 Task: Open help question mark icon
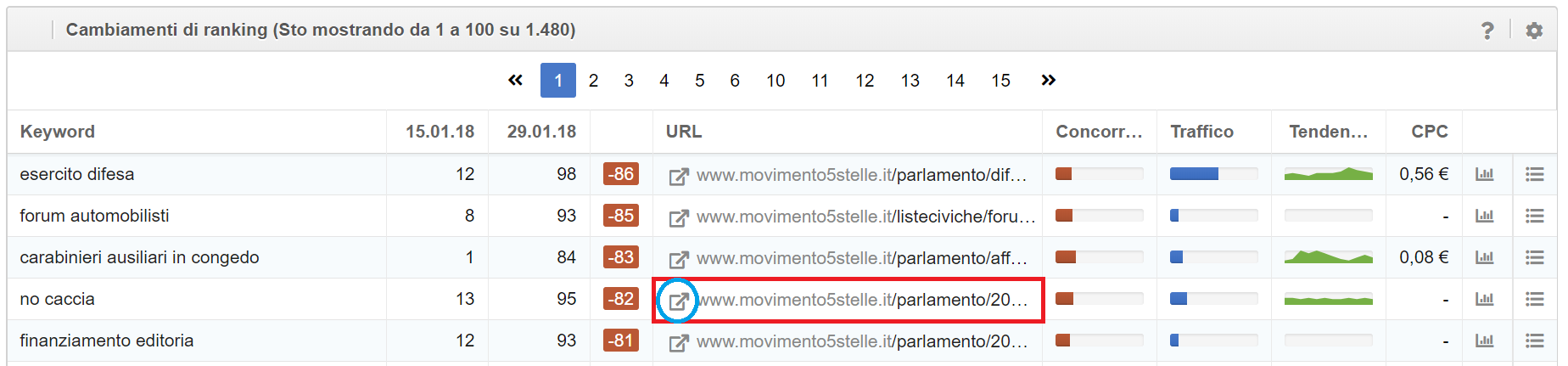(1487, 31)
